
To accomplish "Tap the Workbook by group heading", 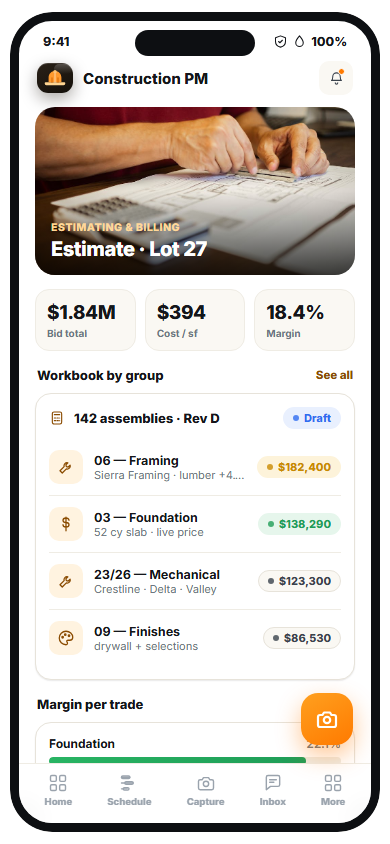I will pyautogui.click(x=100, y=376).
